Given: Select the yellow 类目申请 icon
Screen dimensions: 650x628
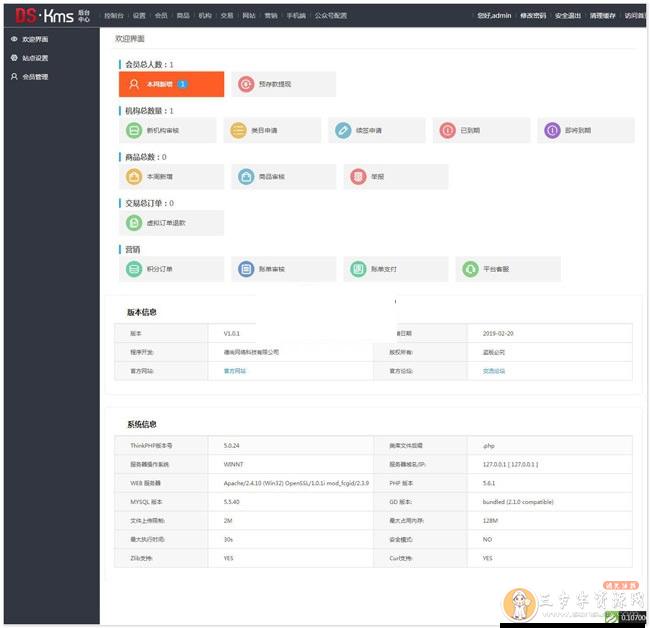Looking at the screenshot, I should [x=238, y=131].
